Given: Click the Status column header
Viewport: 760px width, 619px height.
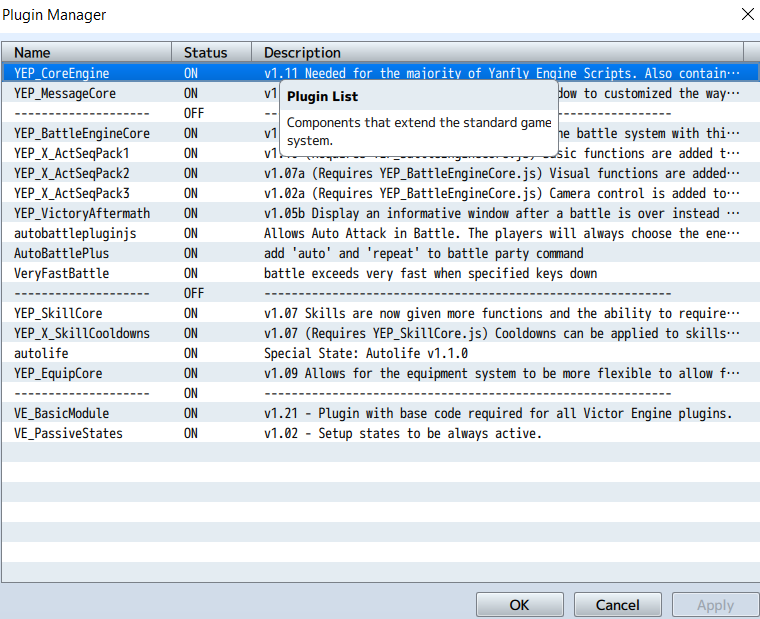Looking at the screenshot, I should pos(211,52).
